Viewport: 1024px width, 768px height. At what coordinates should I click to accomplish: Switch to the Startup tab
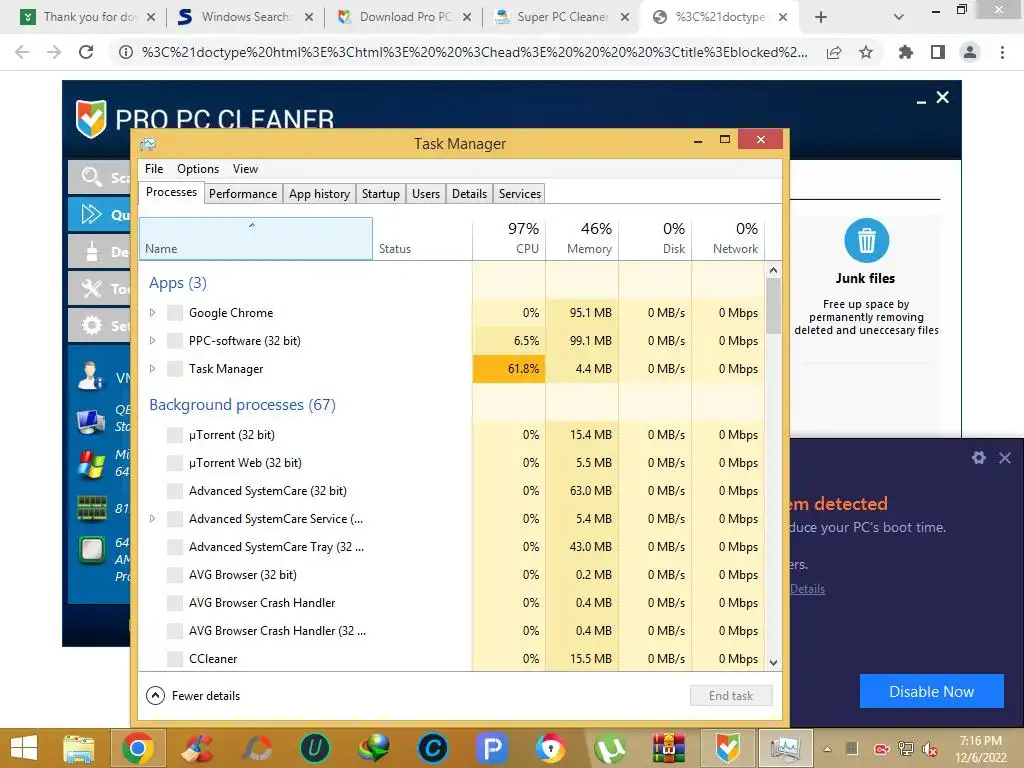pyautogui.click(x=381, y=194)
